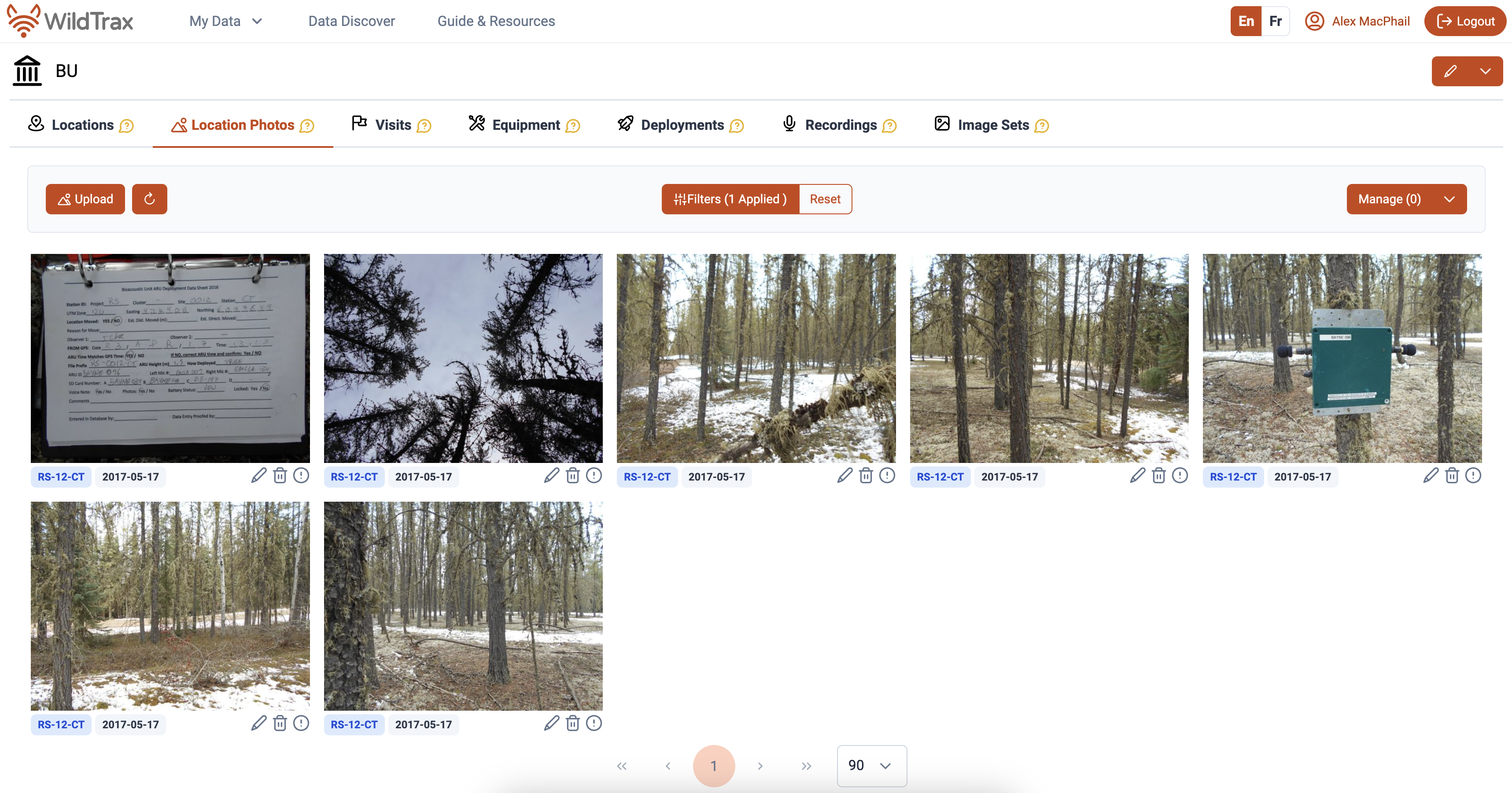Reset the applied filters
This screenshot has height=793, width=1512.
825,199
